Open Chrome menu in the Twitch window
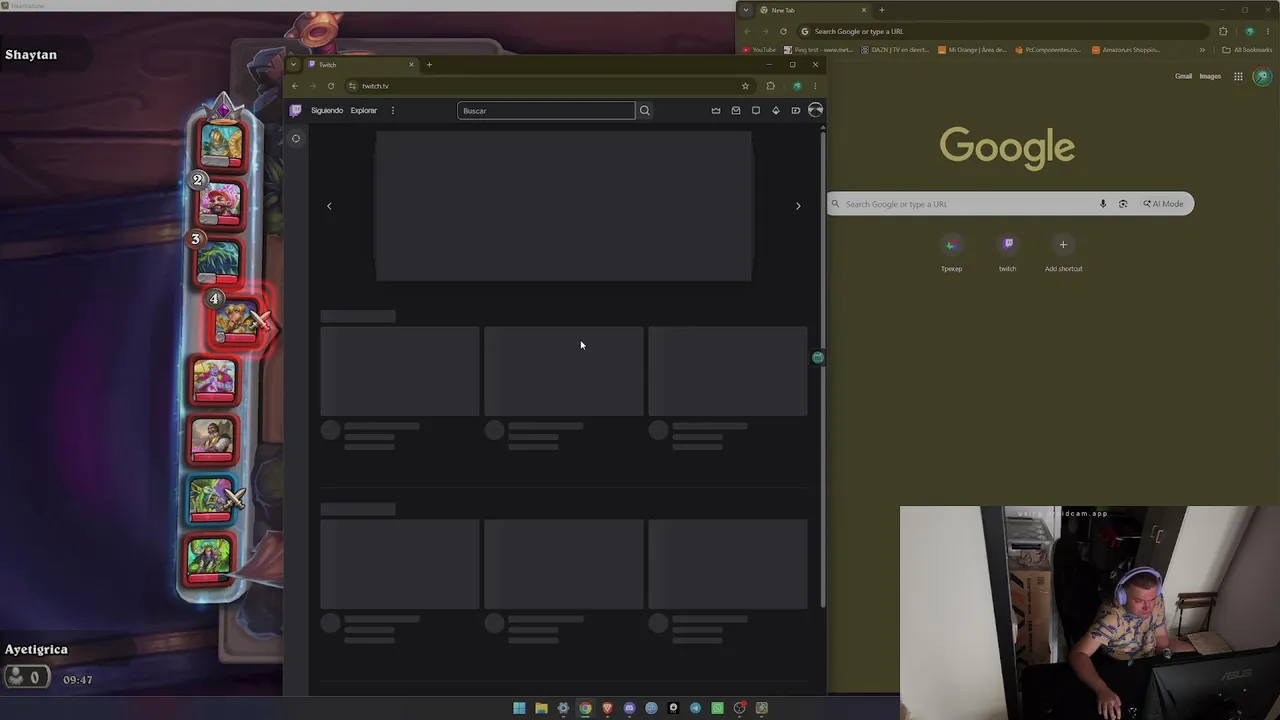Screen dimensions: 1280x720 (x=815, y=86)
